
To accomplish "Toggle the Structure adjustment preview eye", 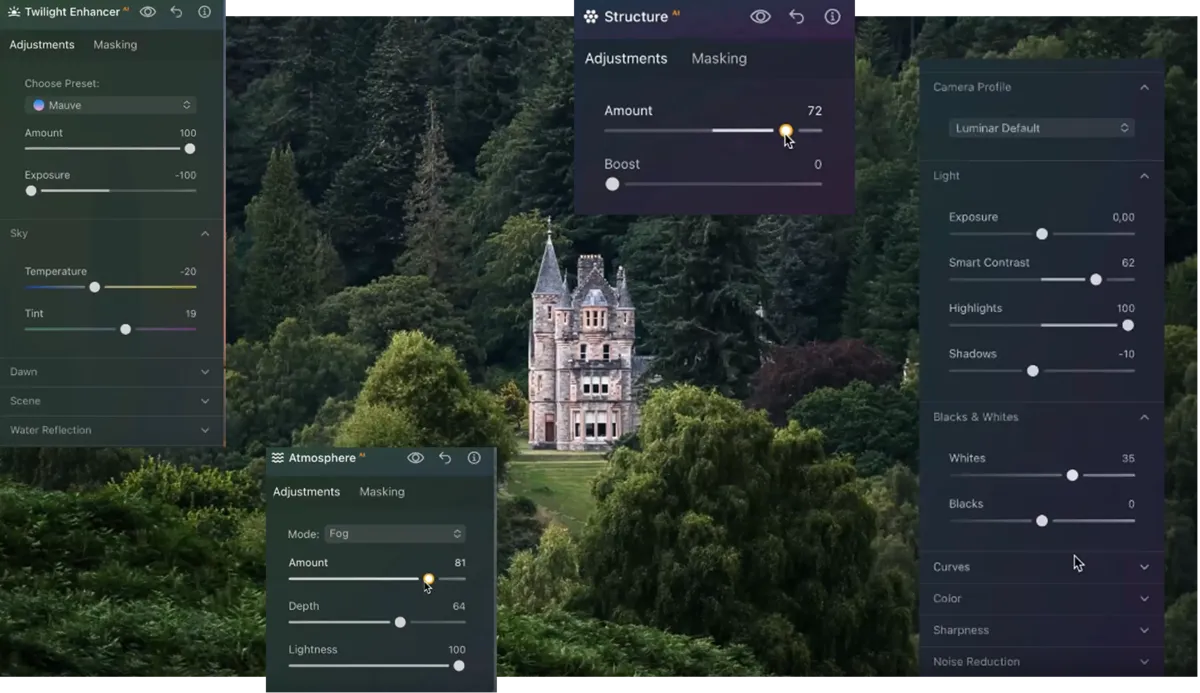I will click(x=761, y=16).
